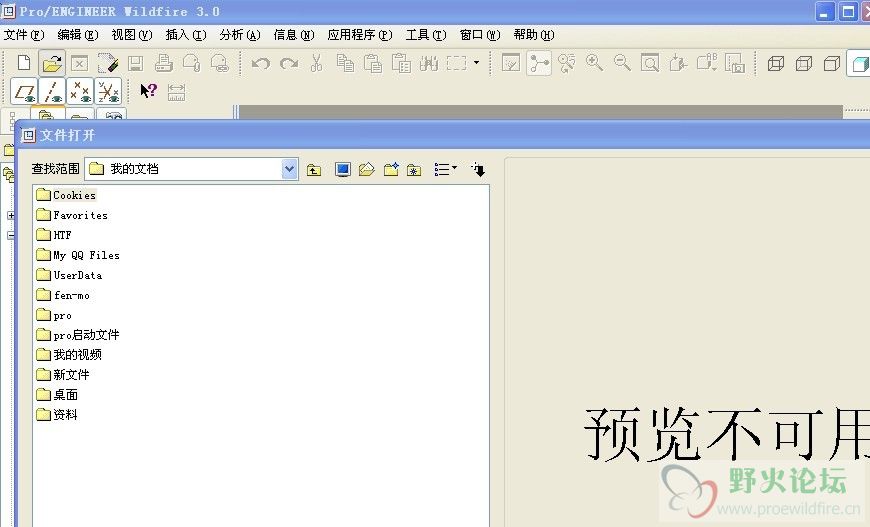The width and height of the screenshot is (870, 527).
Task: Open the saved view list icon
Action: 706,62
